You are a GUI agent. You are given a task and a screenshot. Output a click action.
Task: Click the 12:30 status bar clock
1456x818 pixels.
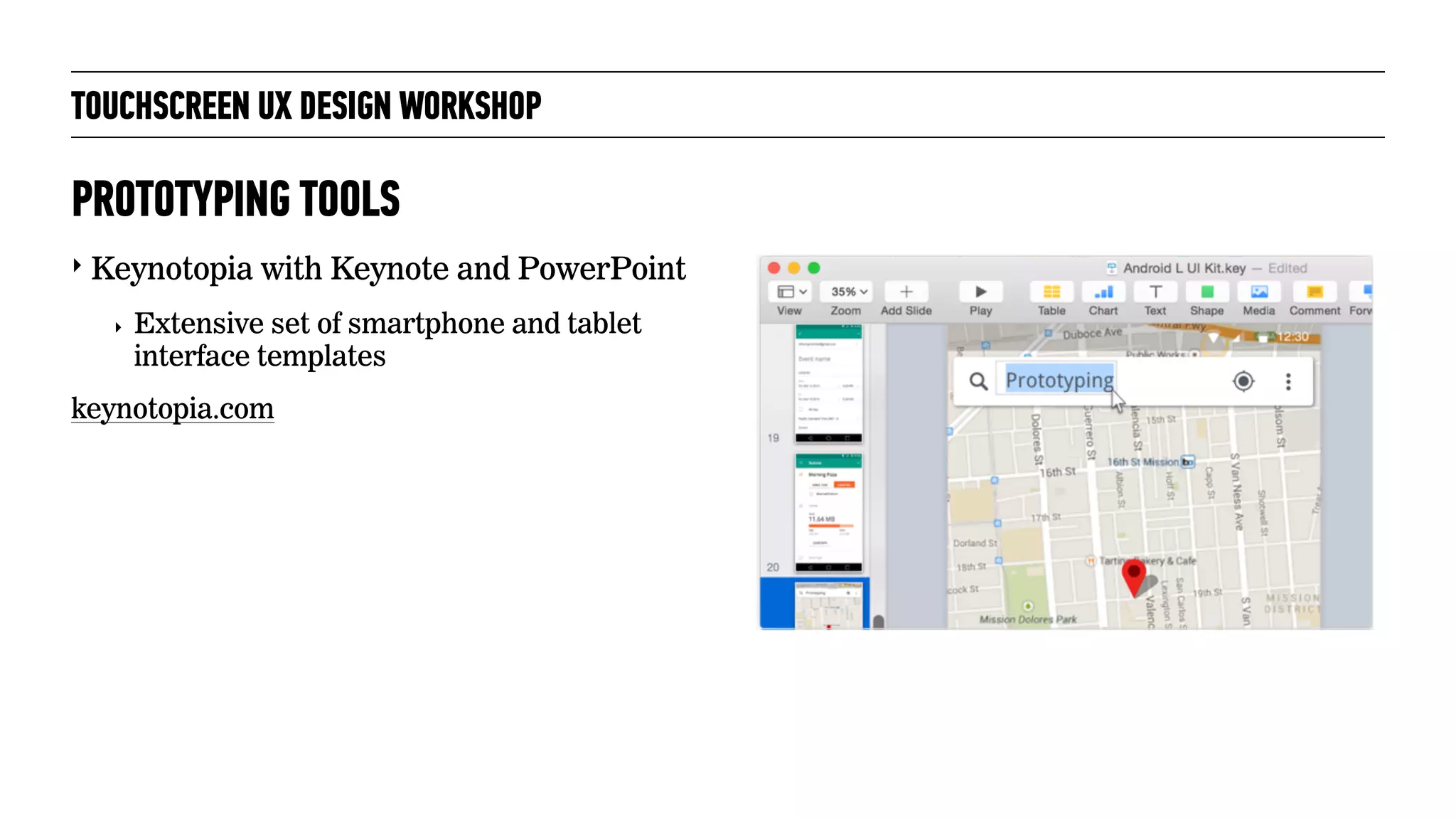[1292, 336]
